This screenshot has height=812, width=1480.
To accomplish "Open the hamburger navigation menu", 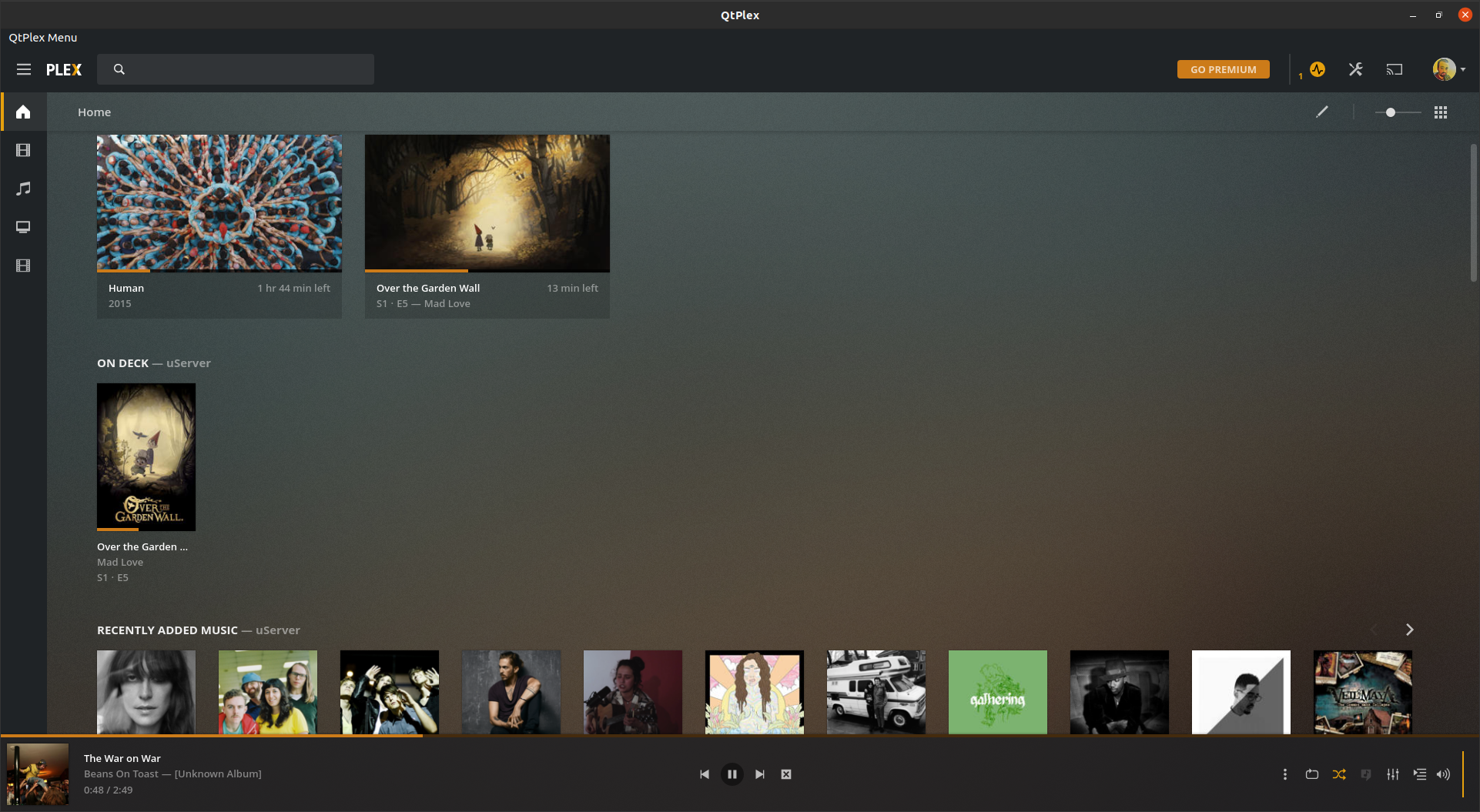I will click(x=24, y=69).
